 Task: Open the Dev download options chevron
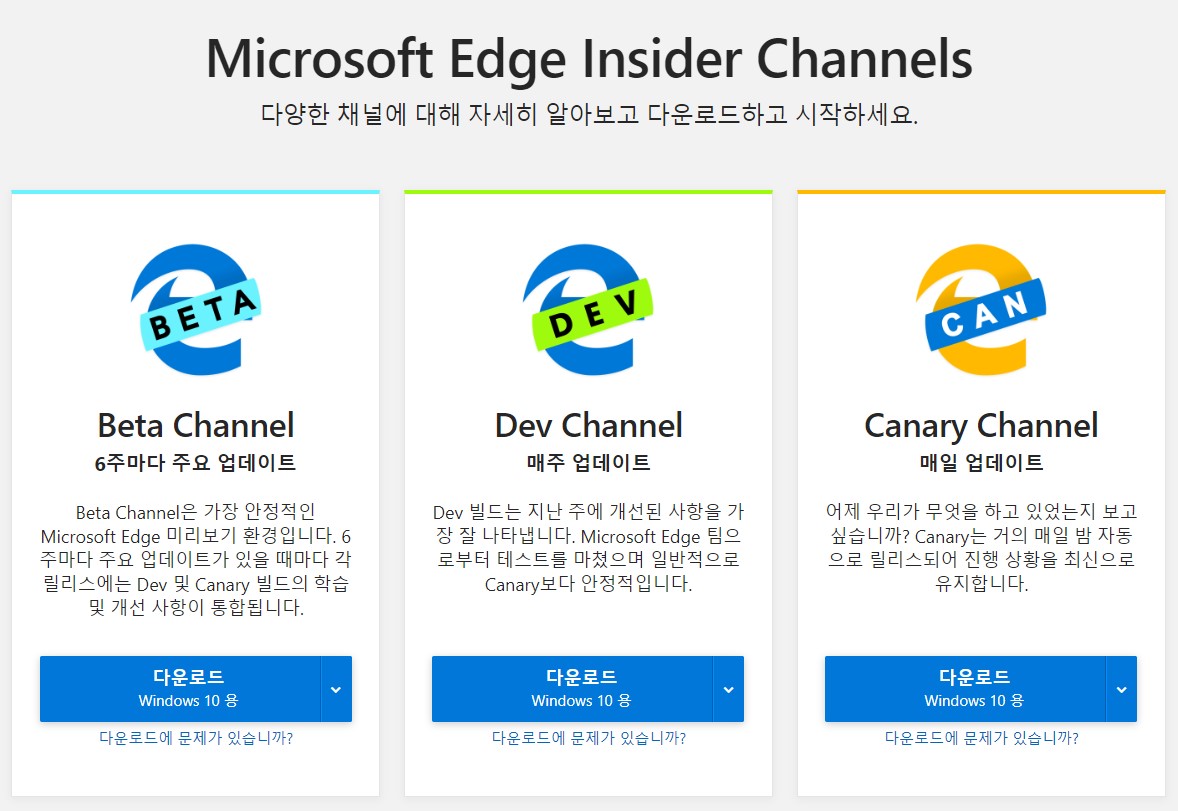[728, 689]
